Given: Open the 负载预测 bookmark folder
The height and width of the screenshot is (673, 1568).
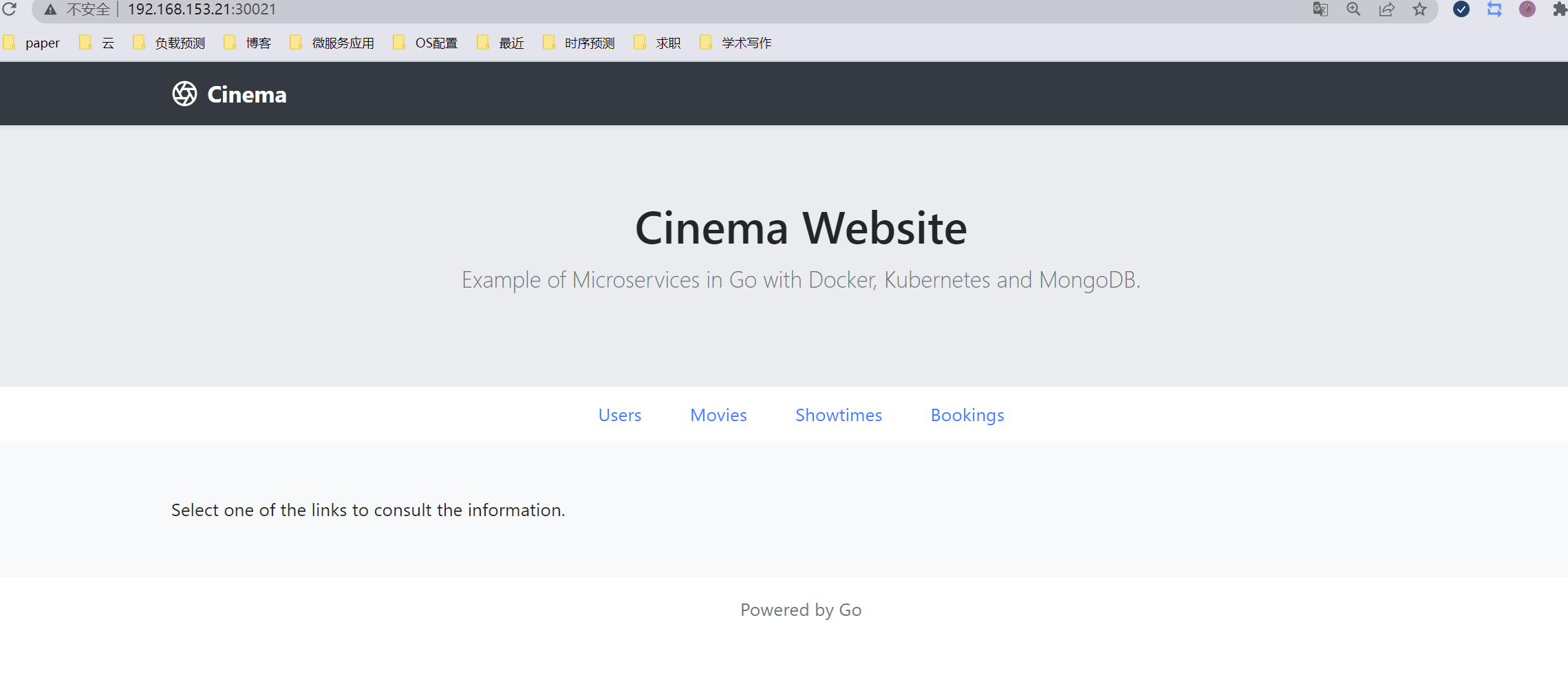Looking at the screenshot, I should click(169, 43).
